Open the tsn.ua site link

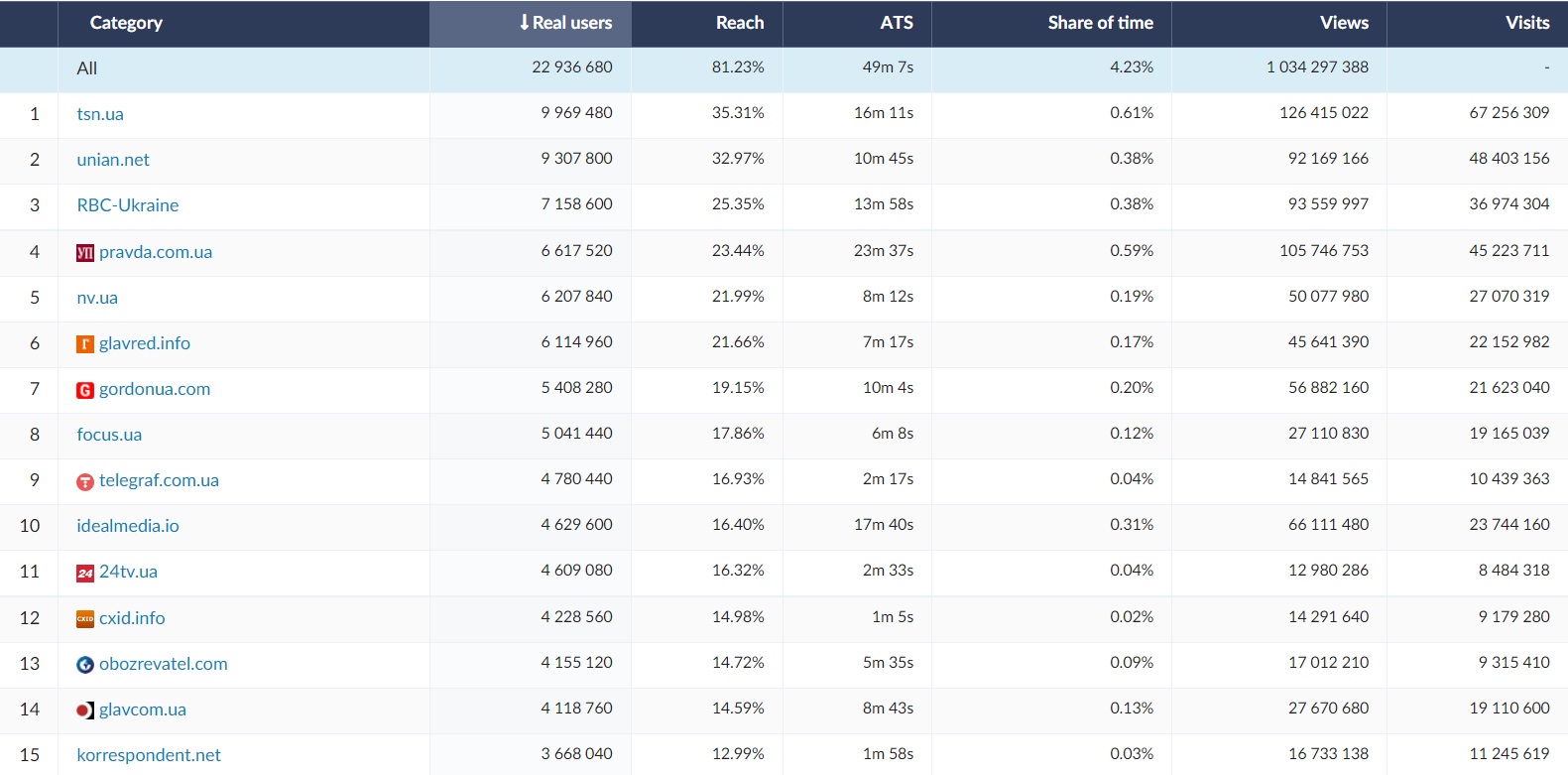(x=100, y=114)
